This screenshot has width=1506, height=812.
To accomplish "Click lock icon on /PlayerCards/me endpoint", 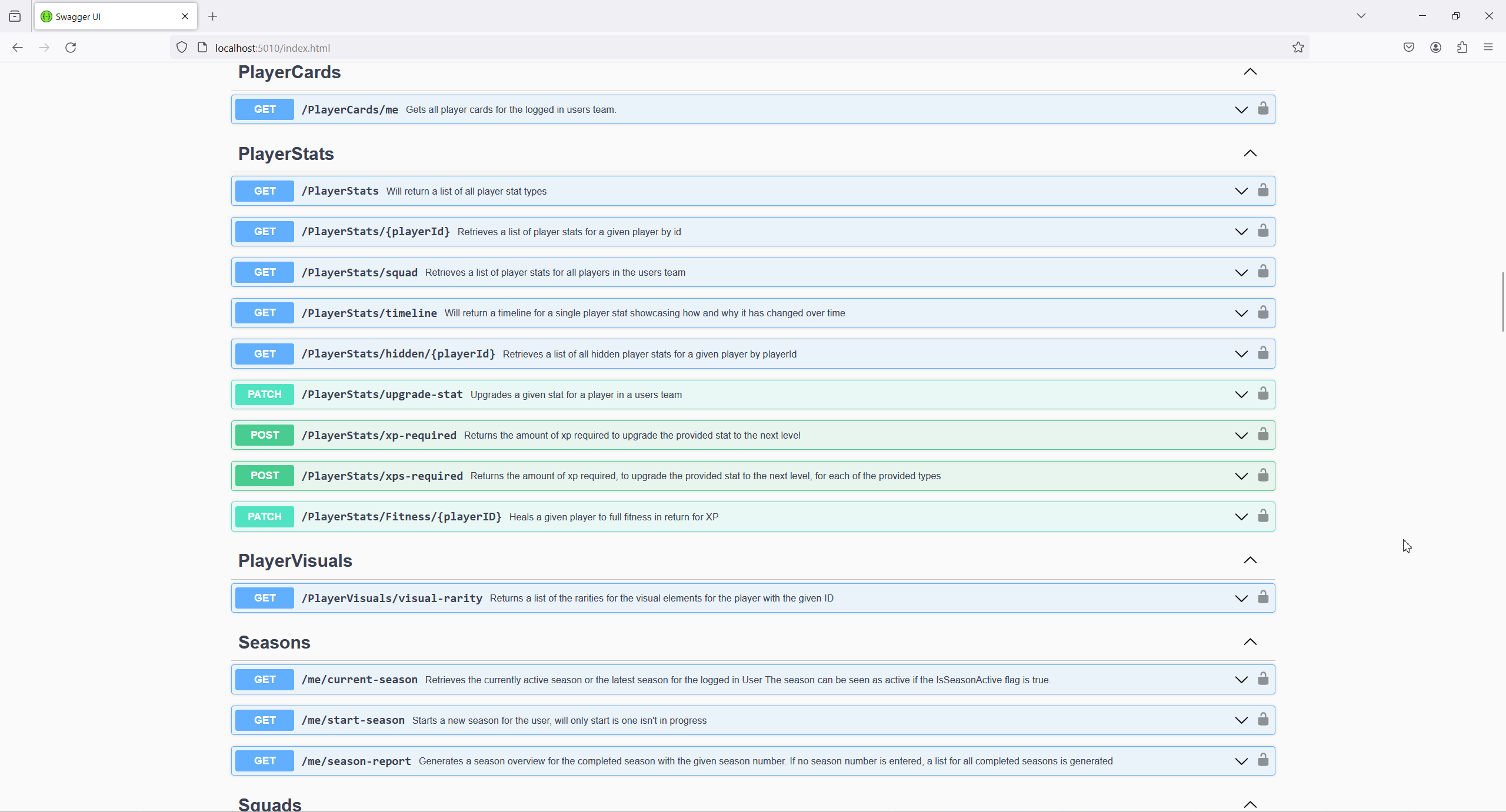I will pos(1262,109).
